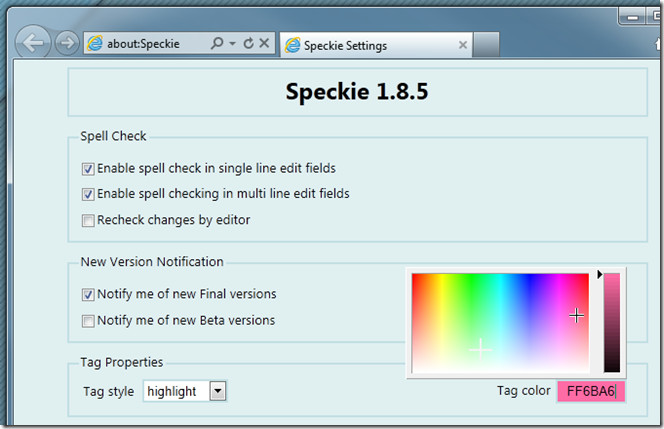Uncheck Notify me of new Final versions

point(88,294)
